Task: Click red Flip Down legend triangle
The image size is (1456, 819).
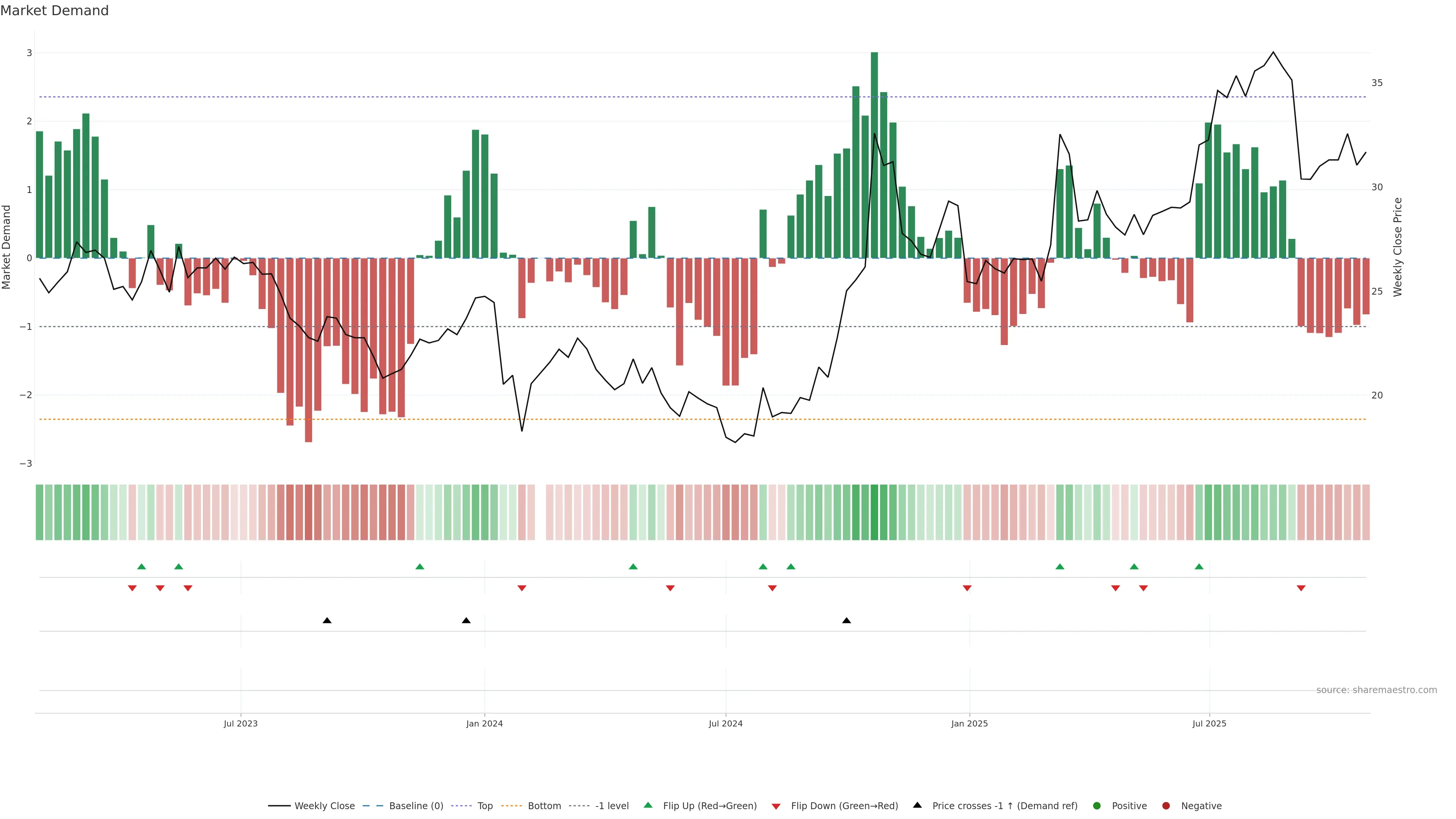Action: tap(776, 806)
